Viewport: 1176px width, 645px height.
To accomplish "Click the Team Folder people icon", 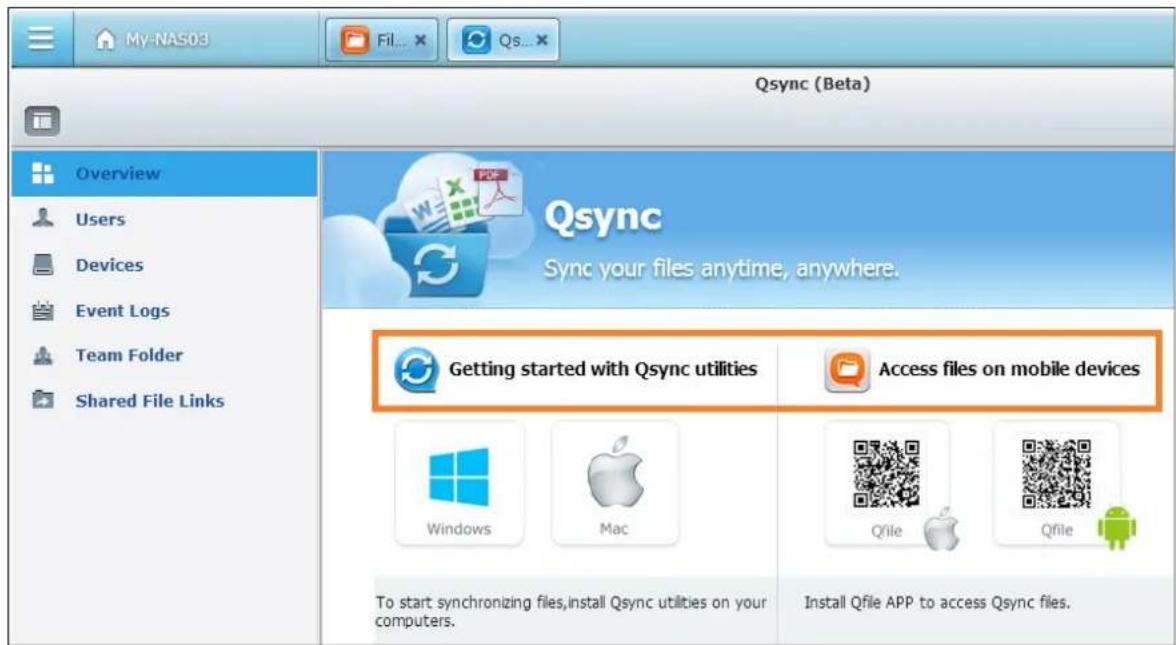I will pos(43,356).
